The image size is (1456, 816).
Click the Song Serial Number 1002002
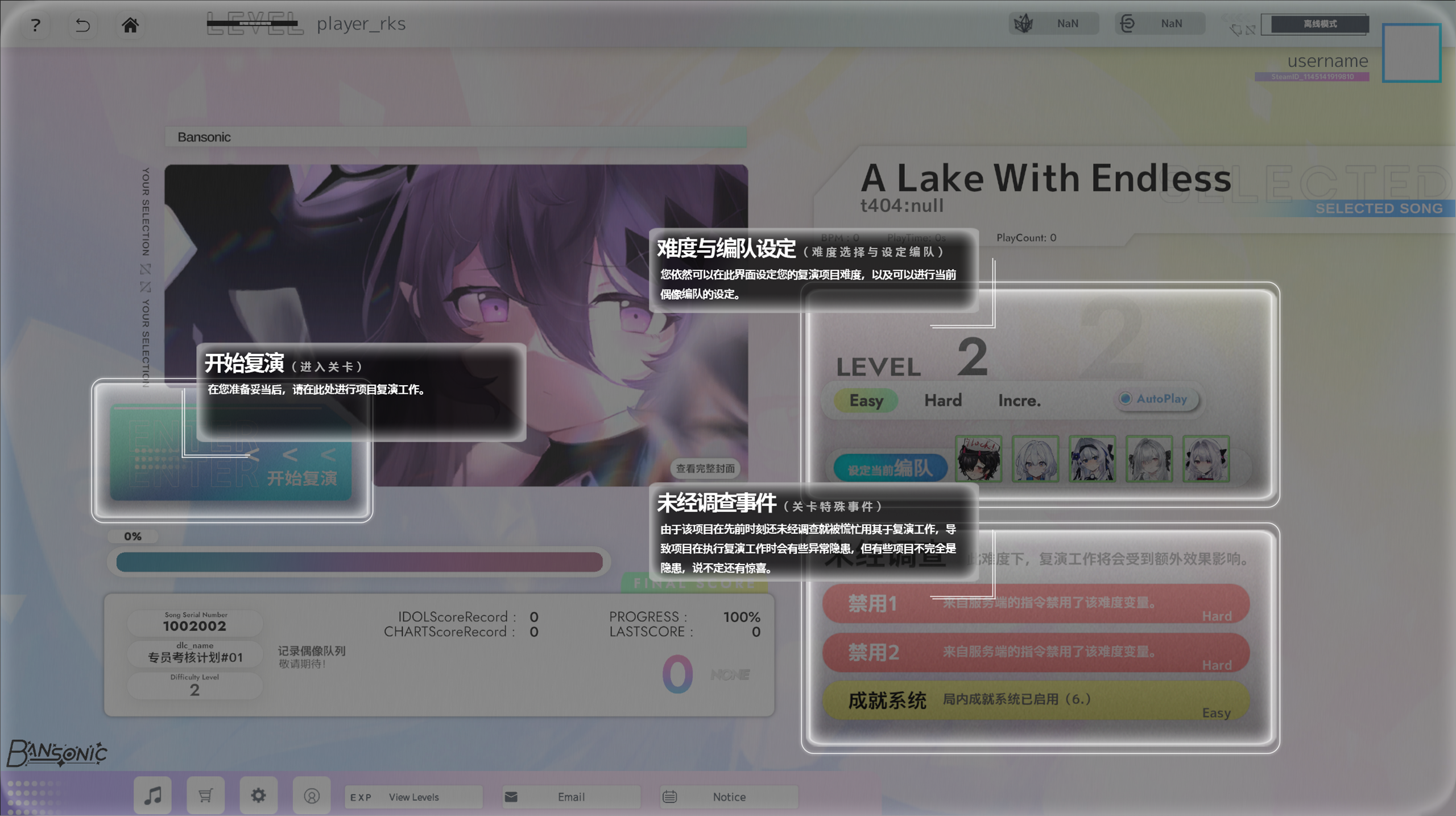pos(195,623)
